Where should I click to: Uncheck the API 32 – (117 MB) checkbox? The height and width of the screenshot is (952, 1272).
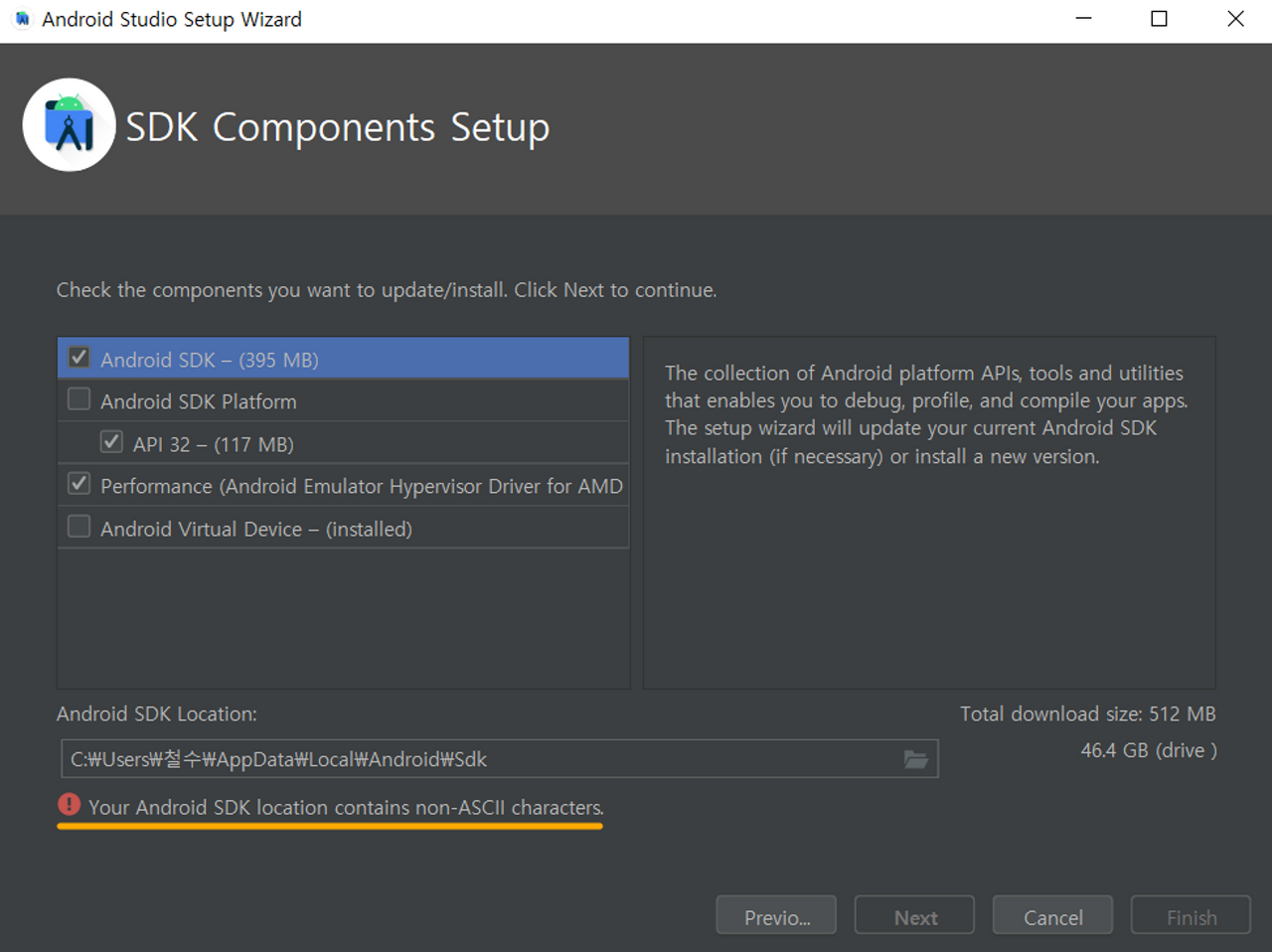pyautogui.click(x=112, y=442)
